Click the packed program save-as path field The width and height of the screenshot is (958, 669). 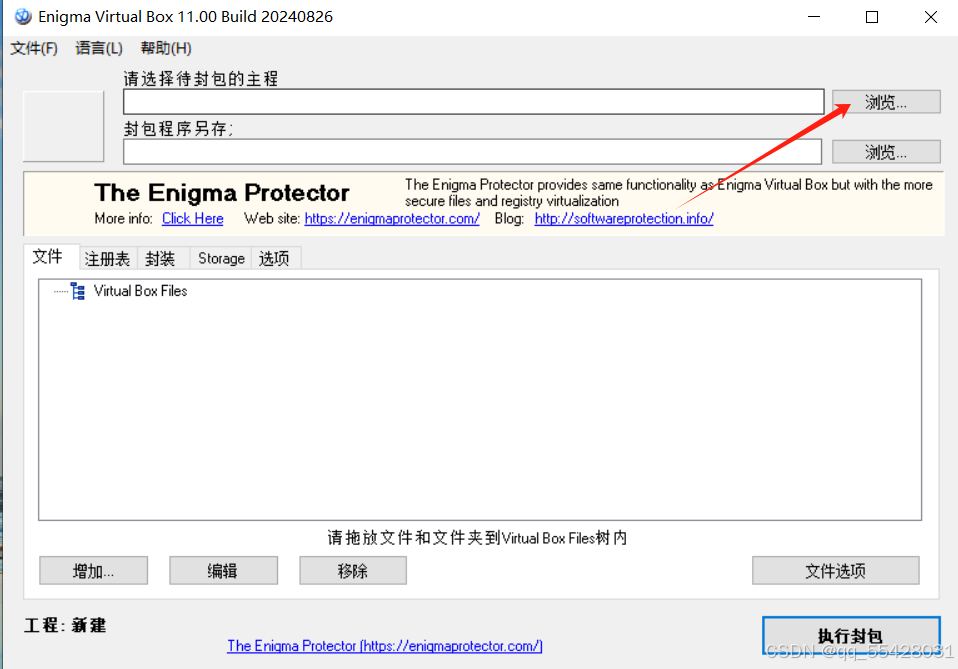point(472,152)
